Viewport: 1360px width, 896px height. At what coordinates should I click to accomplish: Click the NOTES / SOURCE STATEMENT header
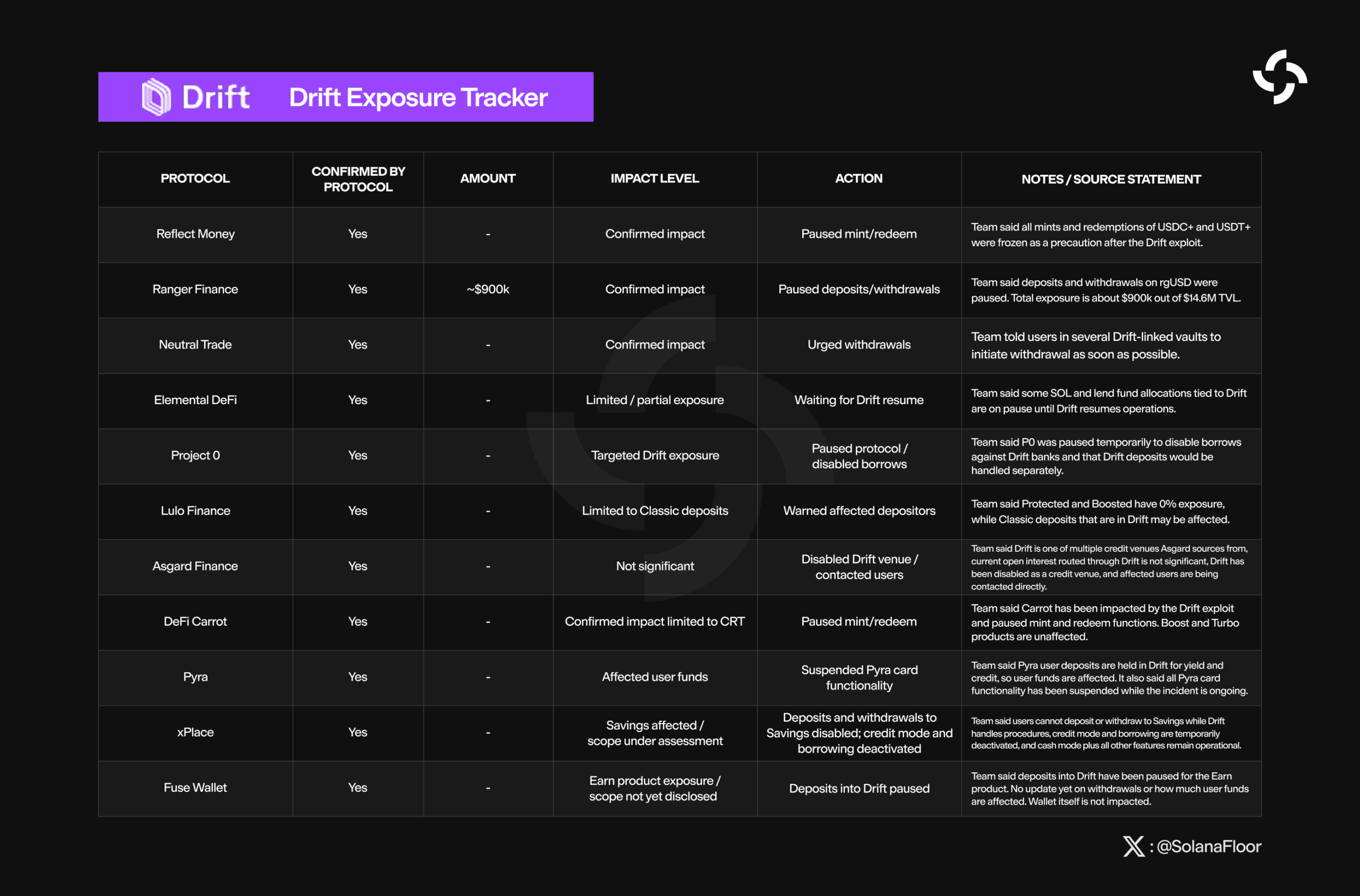tap(1111, 180)
